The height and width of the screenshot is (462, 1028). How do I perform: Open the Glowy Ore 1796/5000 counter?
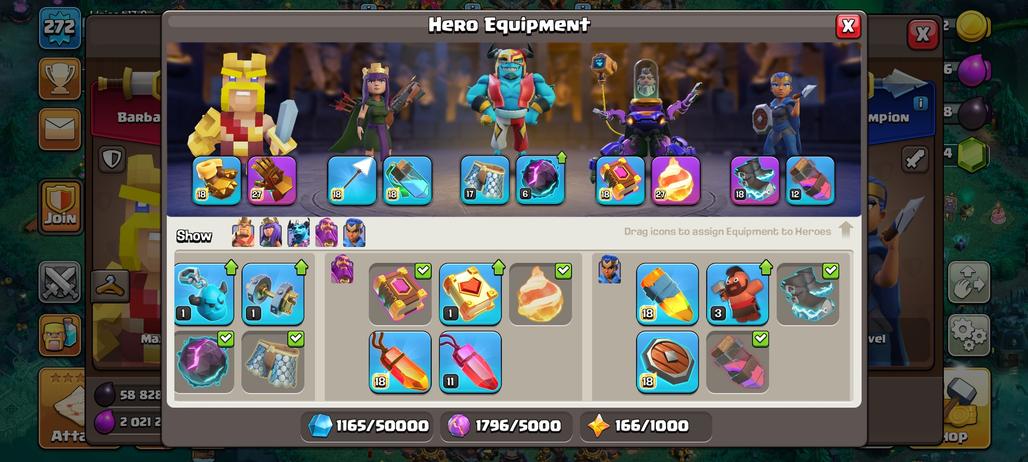pyautogui.click(x=506, y=426)
